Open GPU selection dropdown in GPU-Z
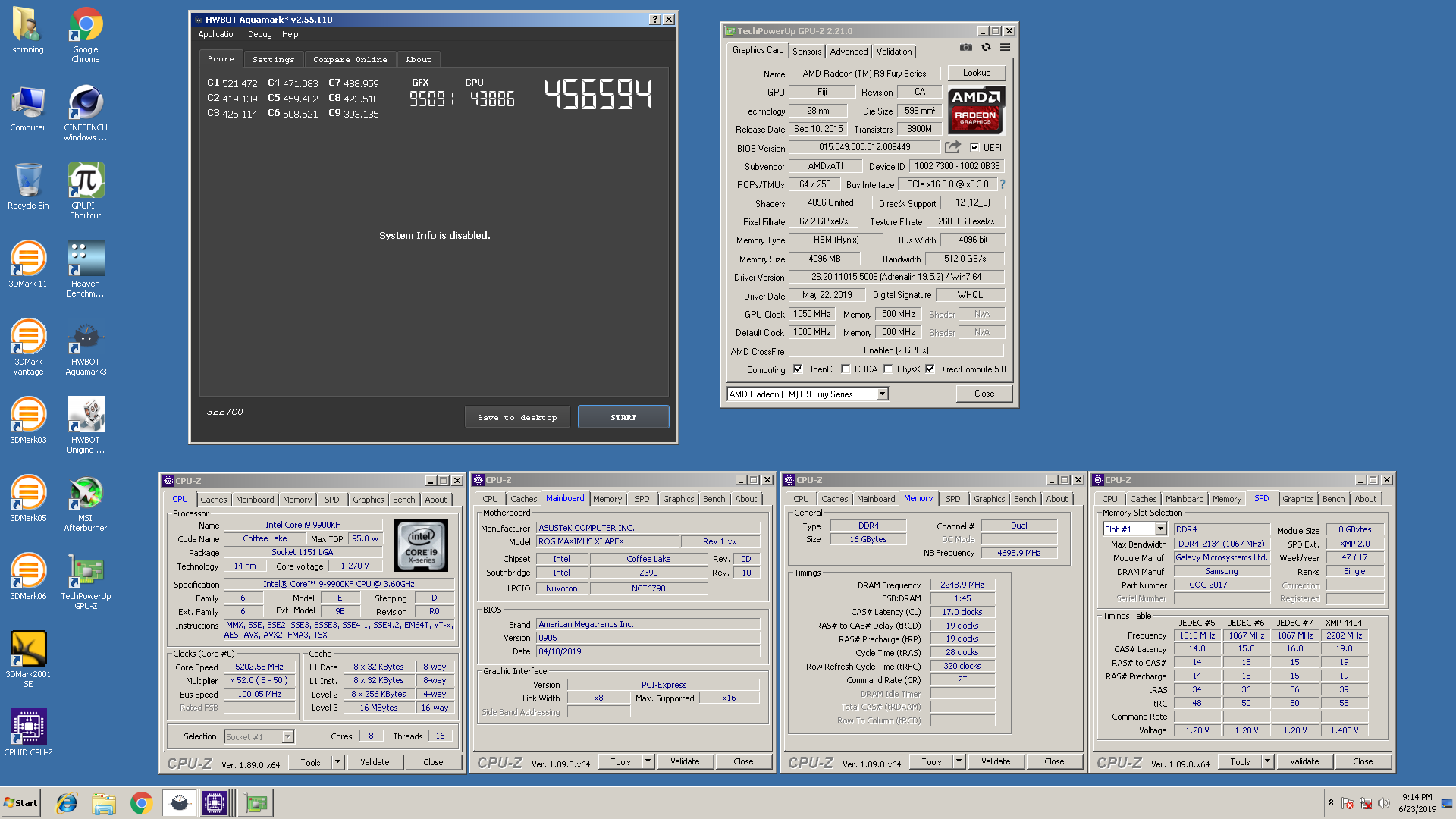This screenshot has height=819, width=1456. click(x=882, y=394)
